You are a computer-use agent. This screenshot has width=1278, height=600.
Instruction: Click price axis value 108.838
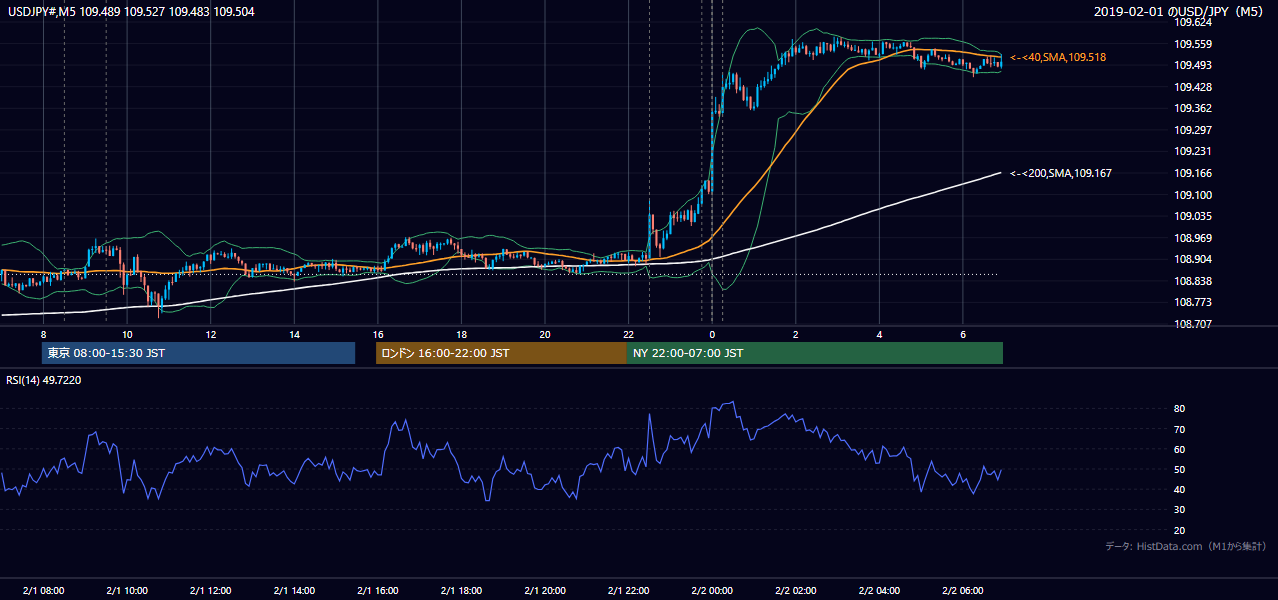1194,281
